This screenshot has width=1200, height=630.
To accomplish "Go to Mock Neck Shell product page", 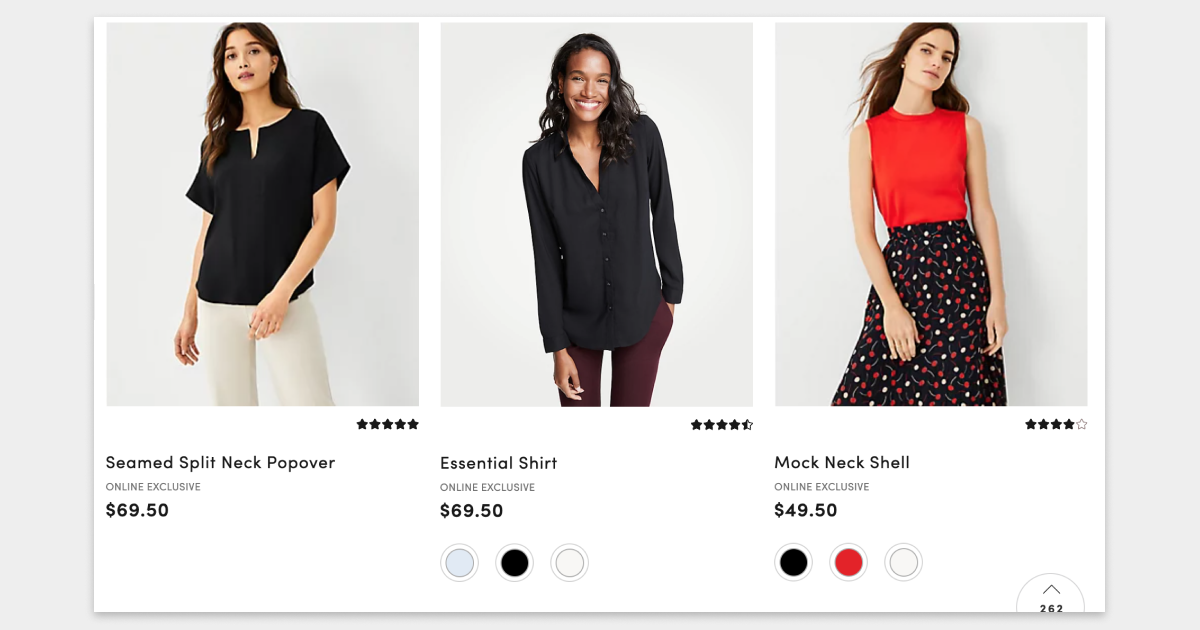I will 842,463.
